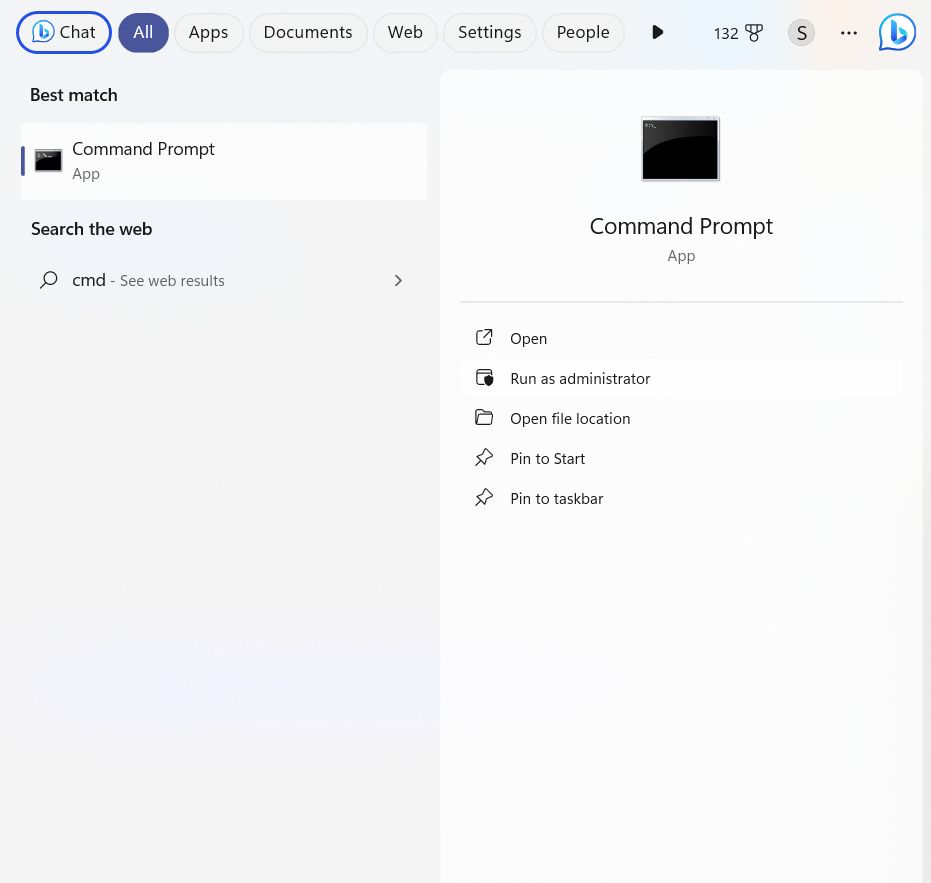Click the cmd See web results link
931x883 pixels.
point(148,281)
